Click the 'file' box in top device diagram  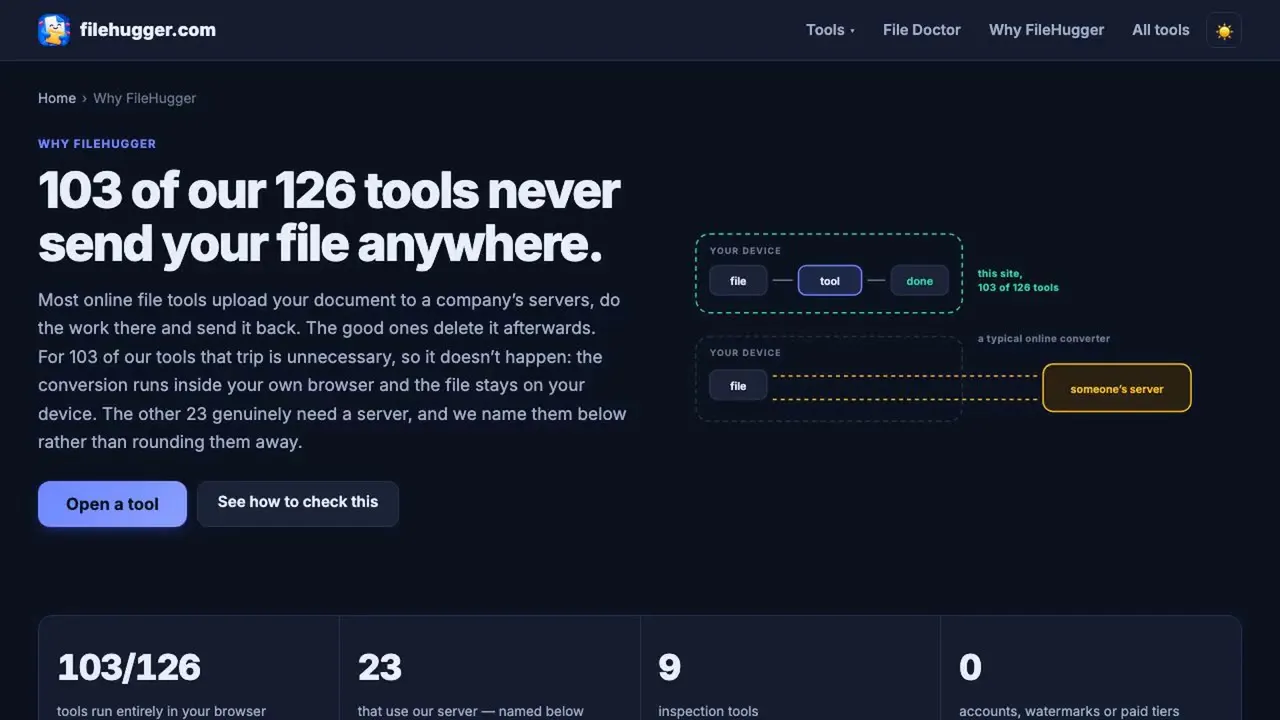pos(738,281)
